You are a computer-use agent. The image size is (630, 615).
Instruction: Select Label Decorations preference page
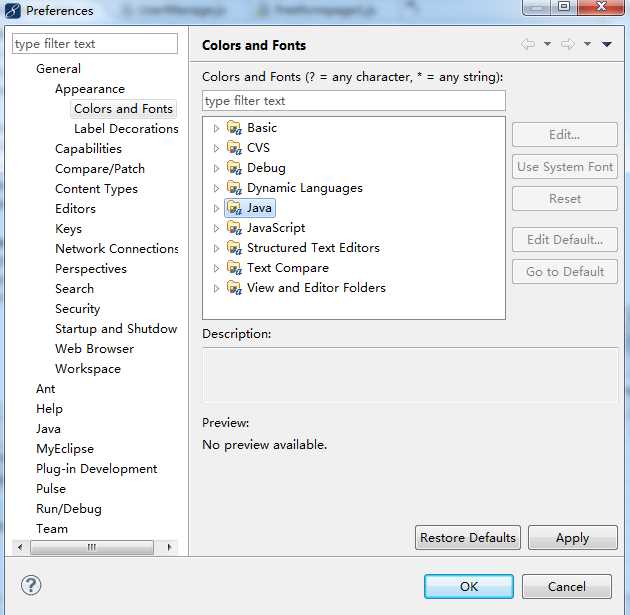(126, 129)
